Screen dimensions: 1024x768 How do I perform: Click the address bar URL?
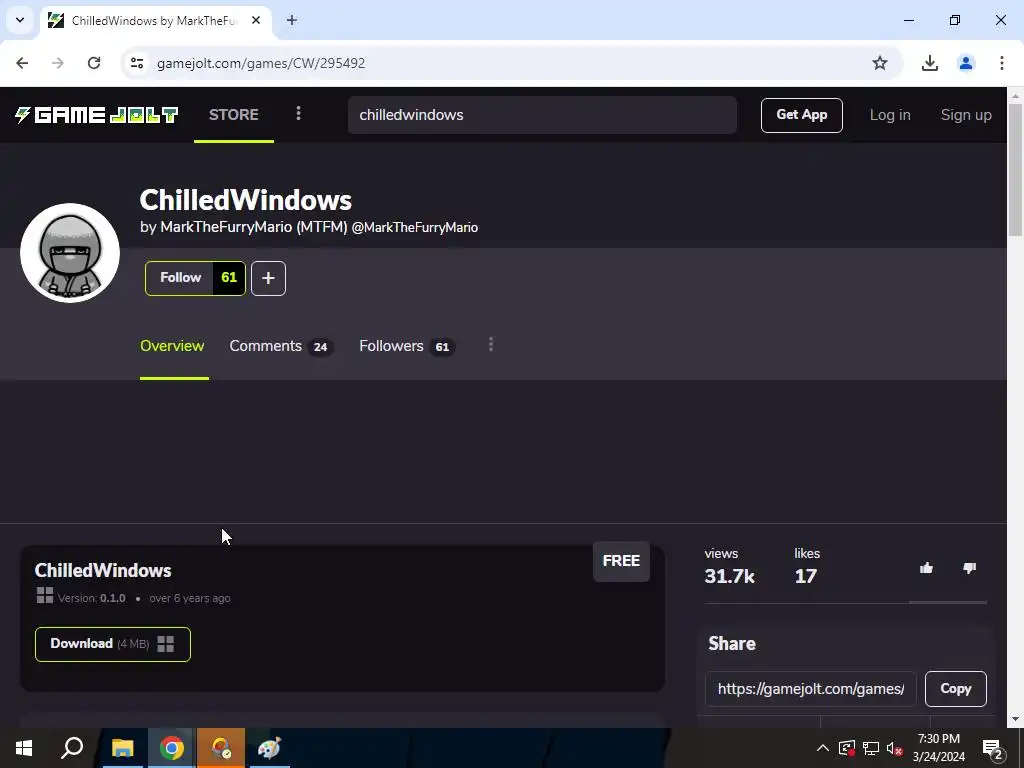click(x=261, y=63)
